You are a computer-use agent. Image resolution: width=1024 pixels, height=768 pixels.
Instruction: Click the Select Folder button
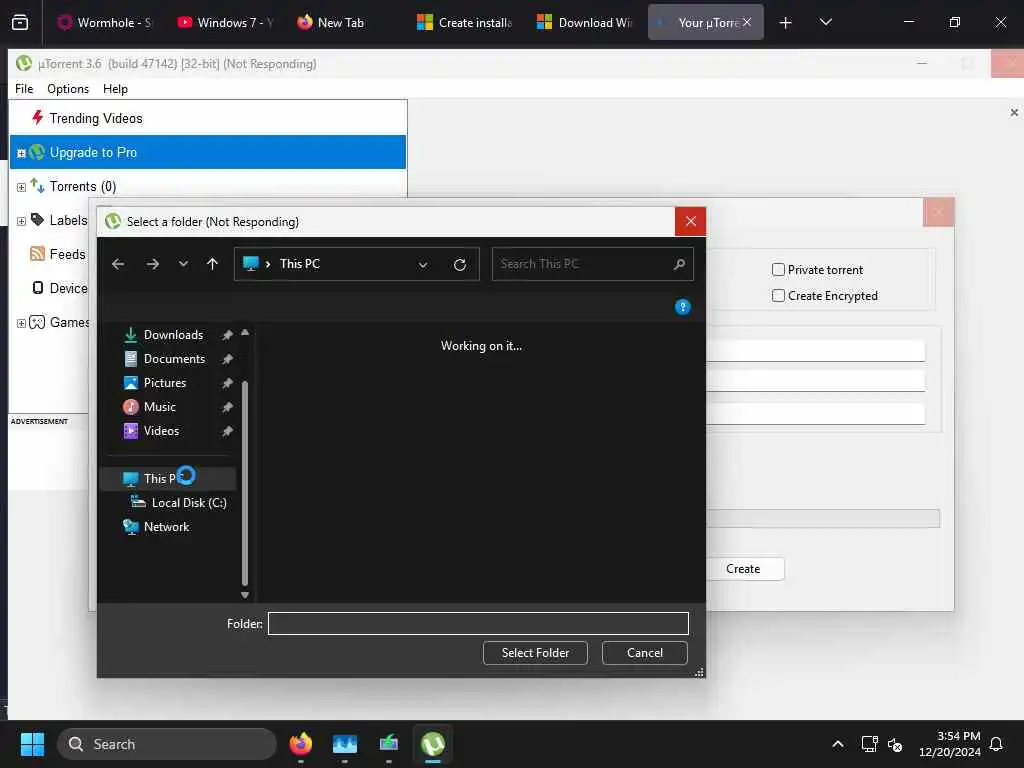coord(535,652)
